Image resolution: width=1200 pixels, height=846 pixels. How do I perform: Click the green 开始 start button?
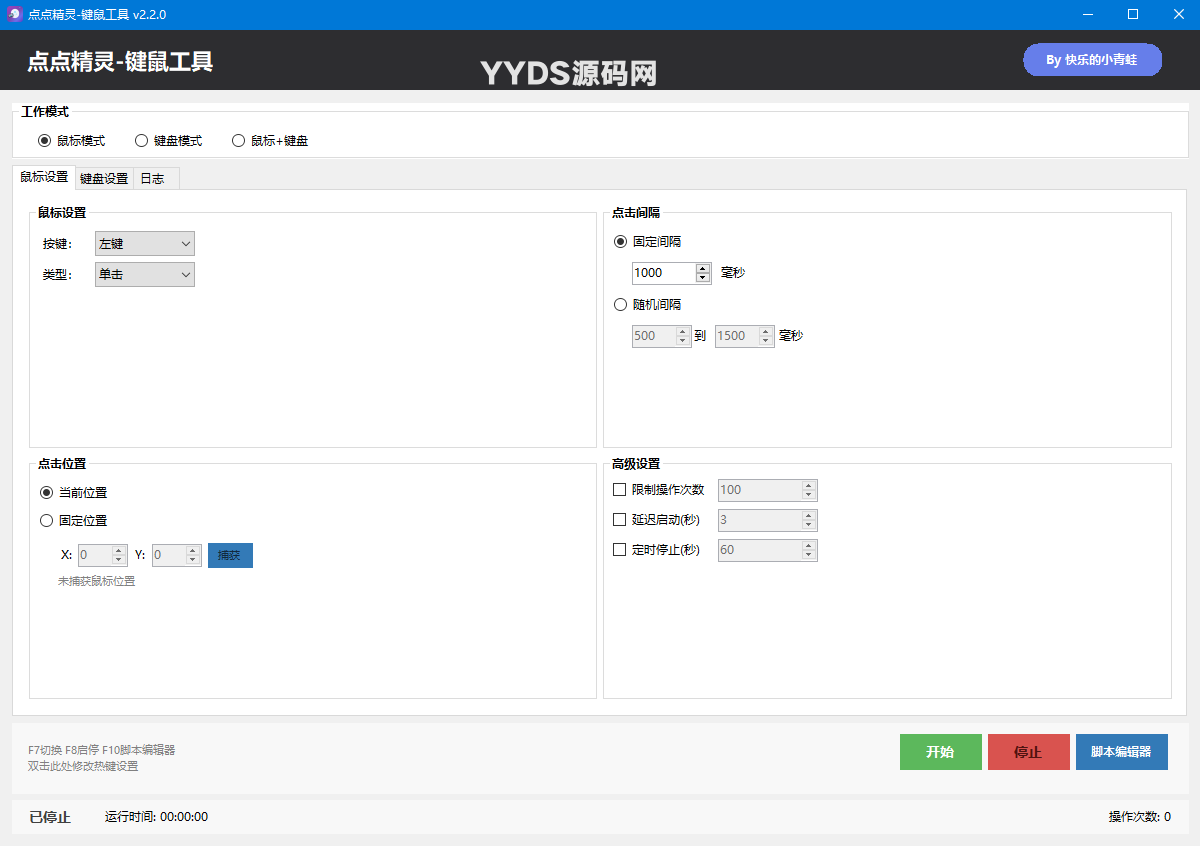940,752
